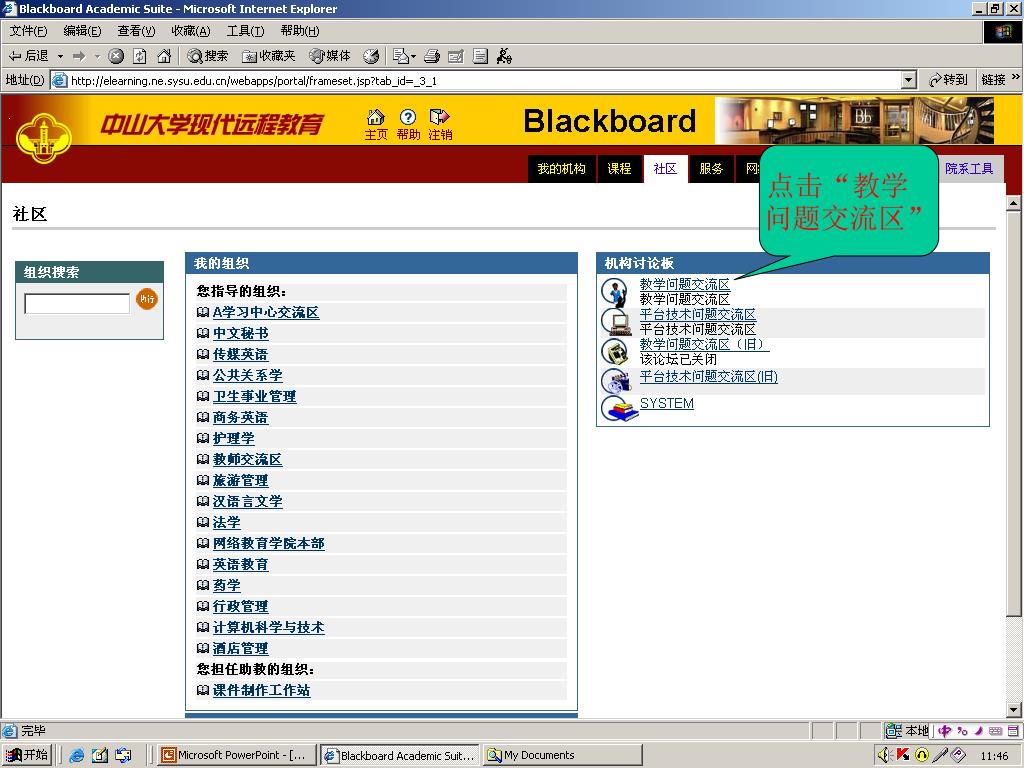Click the page scrollbar down arrow

[x=1014, y=710]
